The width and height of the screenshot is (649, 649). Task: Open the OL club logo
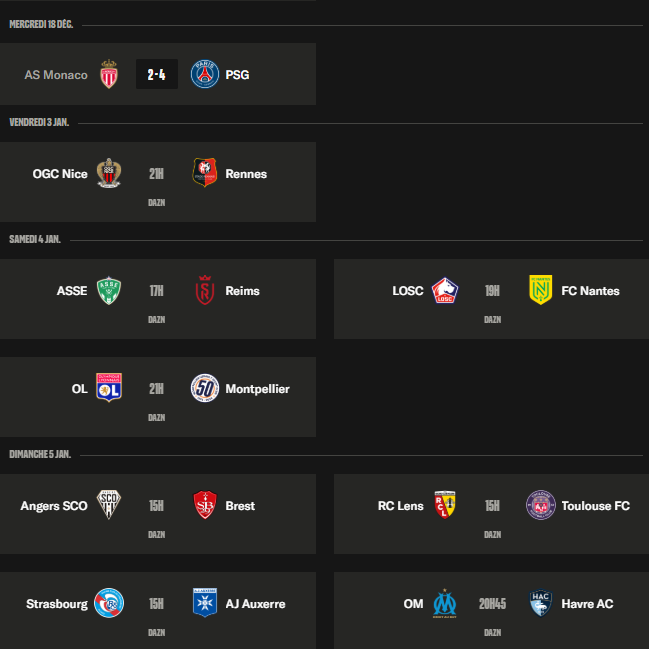tap(109, 388)
